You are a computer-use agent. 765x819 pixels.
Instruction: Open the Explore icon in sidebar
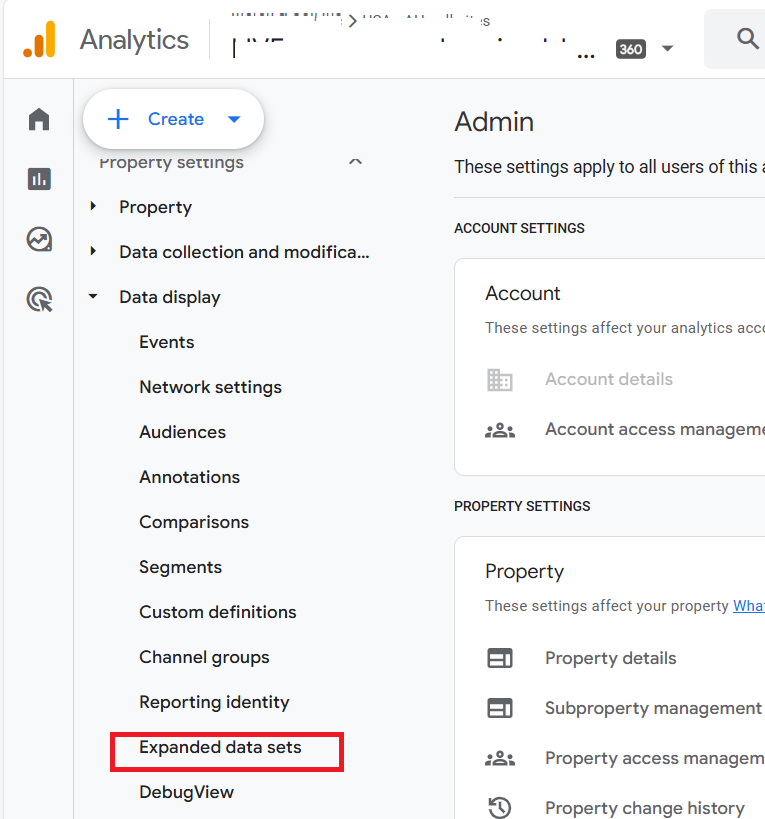coord(39,240)
